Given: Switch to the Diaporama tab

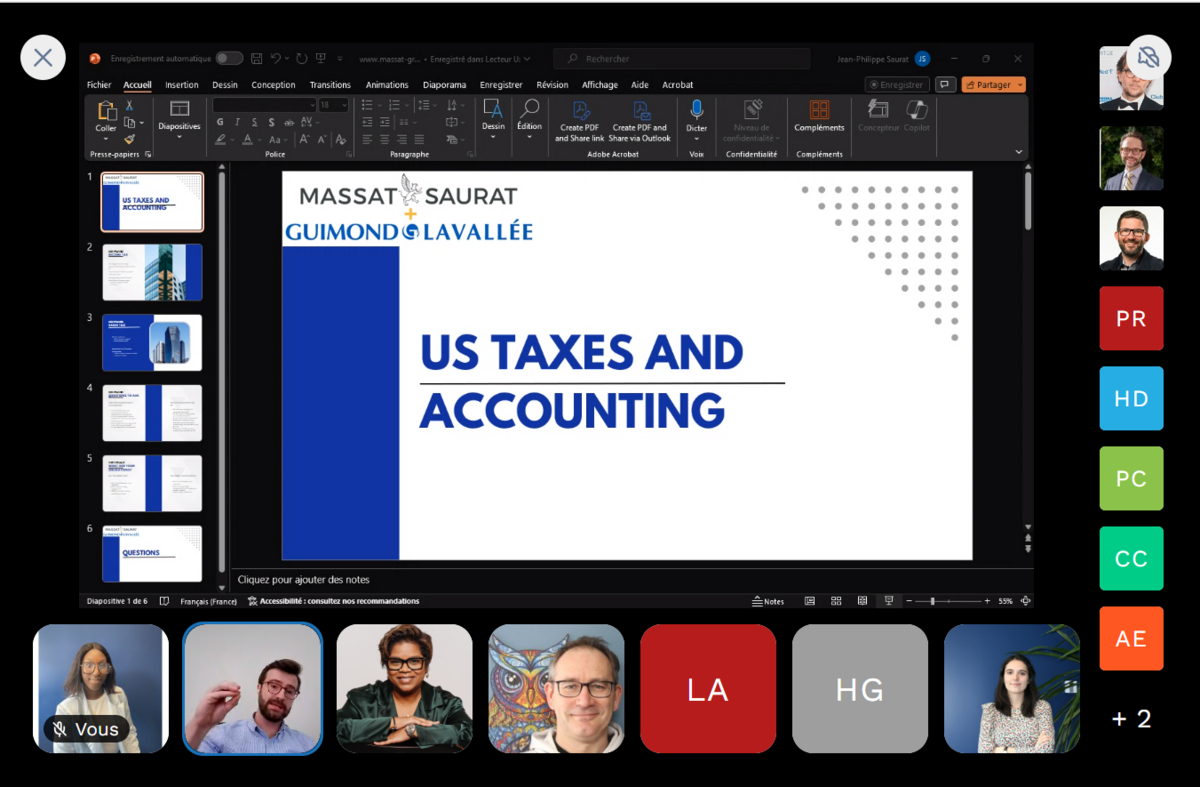Looking at the screenshot, I should 444,85.
